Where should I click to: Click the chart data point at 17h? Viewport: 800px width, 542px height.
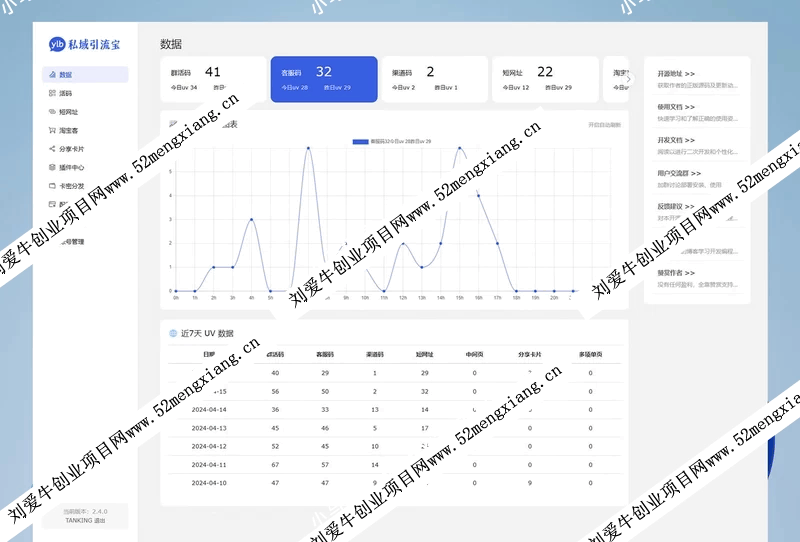(x=497, y=243)
